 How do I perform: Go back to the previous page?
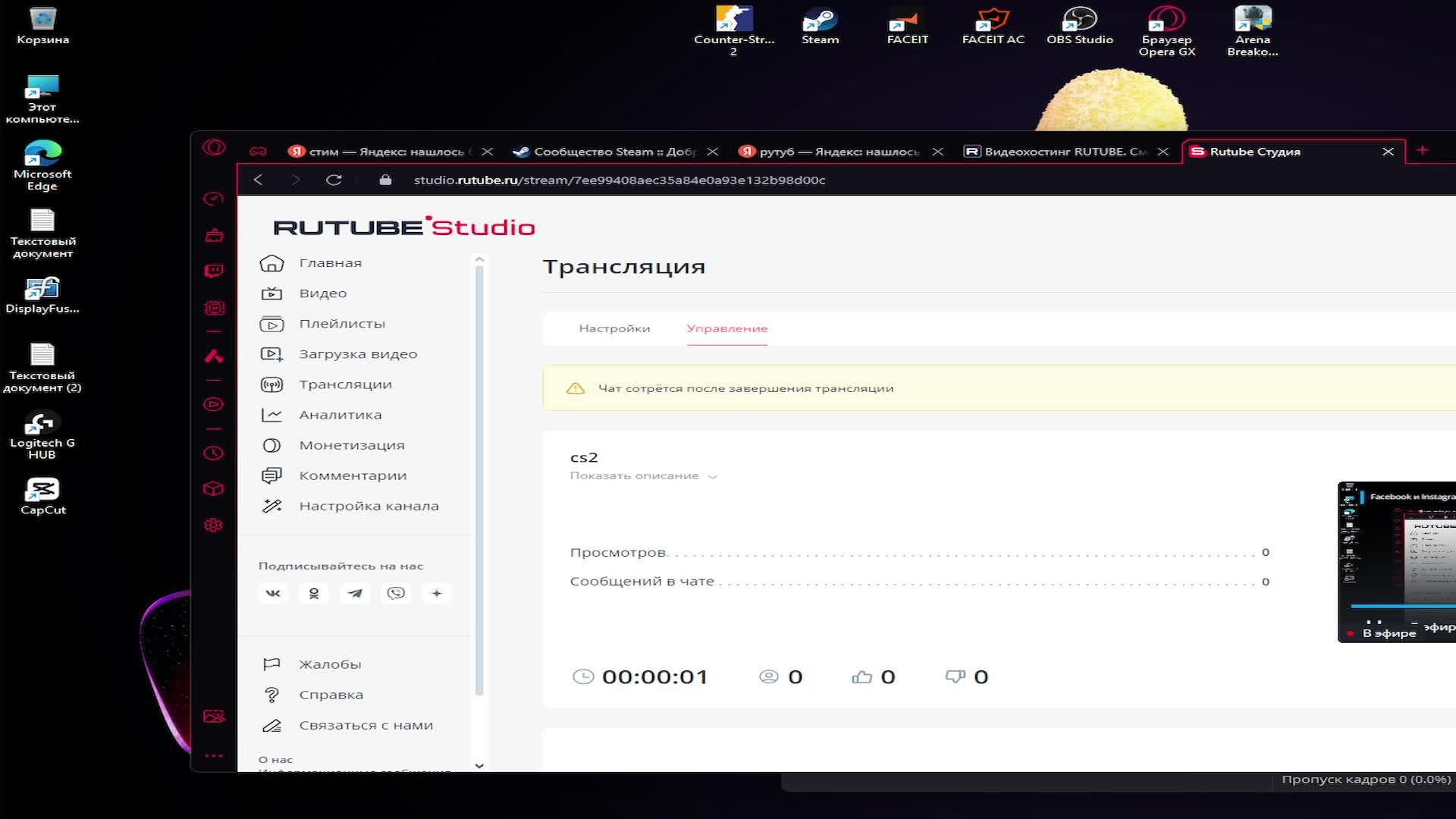pyautogui.click(x=258, y=180)
